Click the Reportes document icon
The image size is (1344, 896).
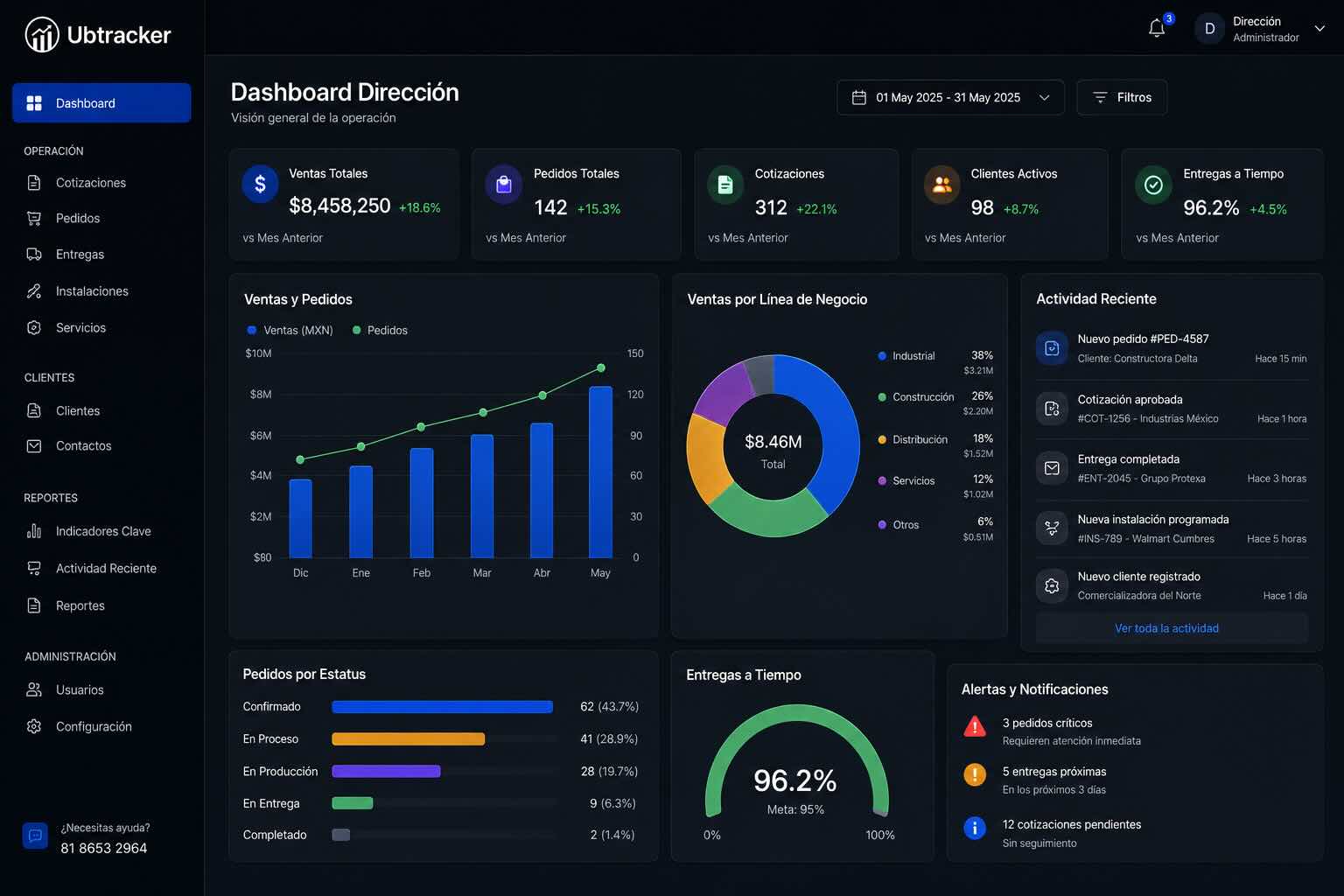point(34,605)
